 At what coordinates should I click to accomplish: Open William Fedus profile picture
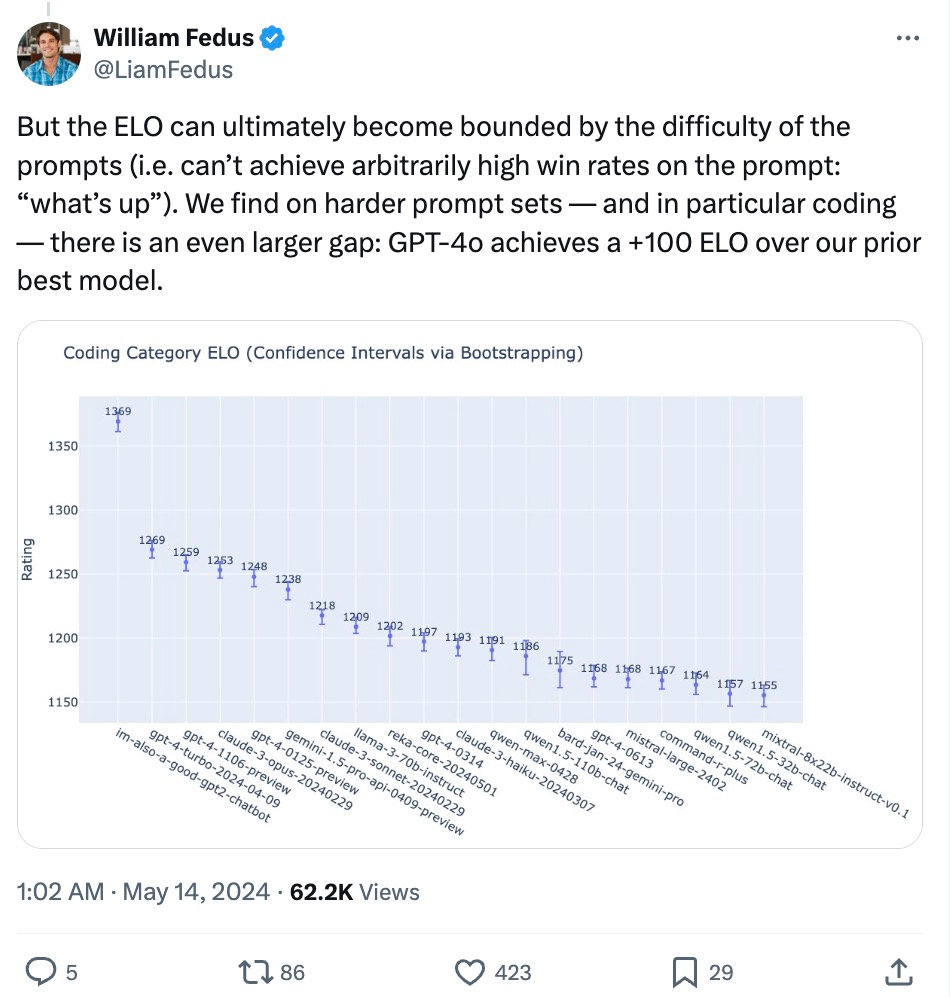pyautogui.click(x=49, y=53)
